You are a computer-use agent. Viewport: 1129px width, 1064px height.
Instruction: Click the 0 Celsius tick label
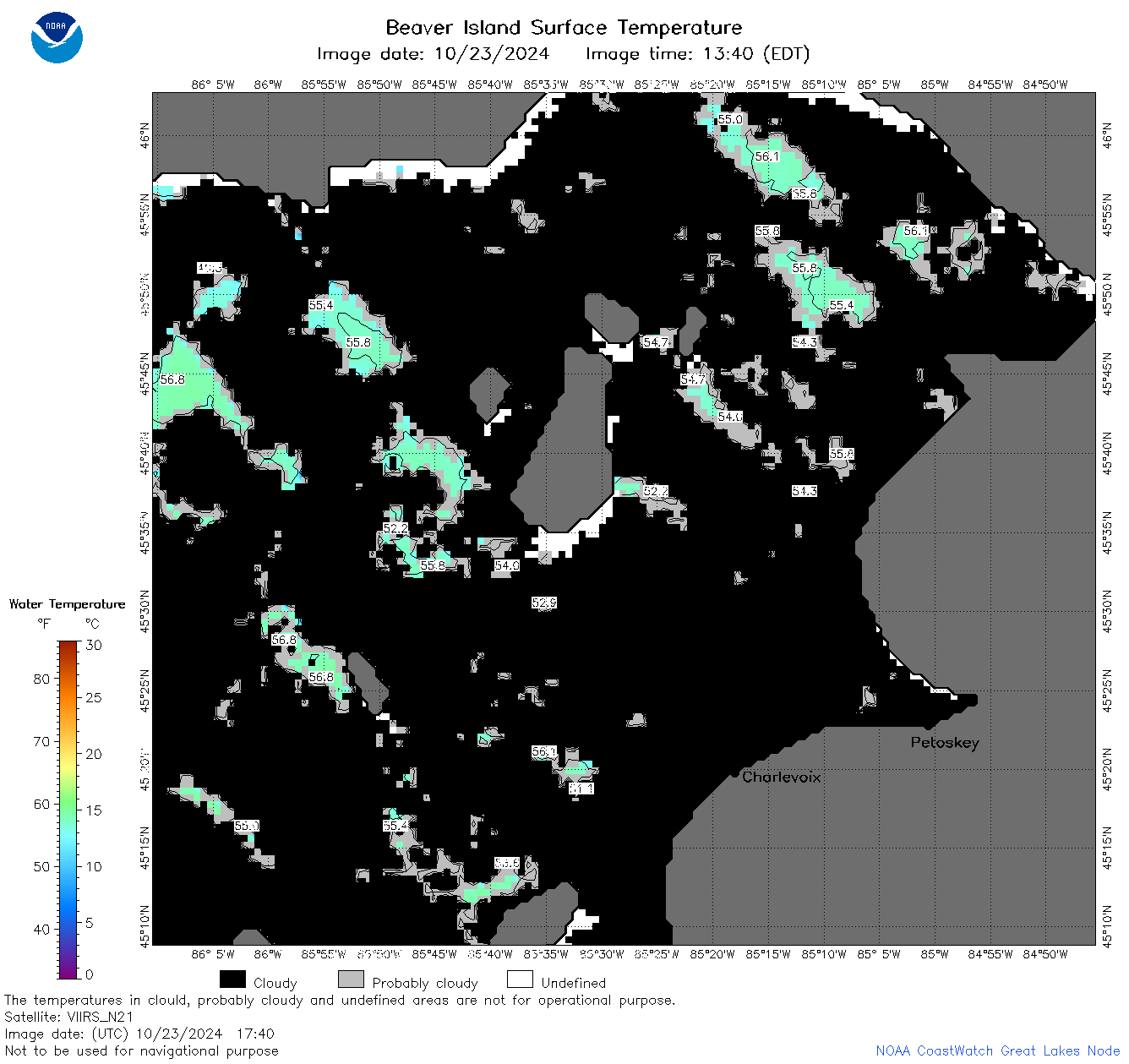pos(90,974)
